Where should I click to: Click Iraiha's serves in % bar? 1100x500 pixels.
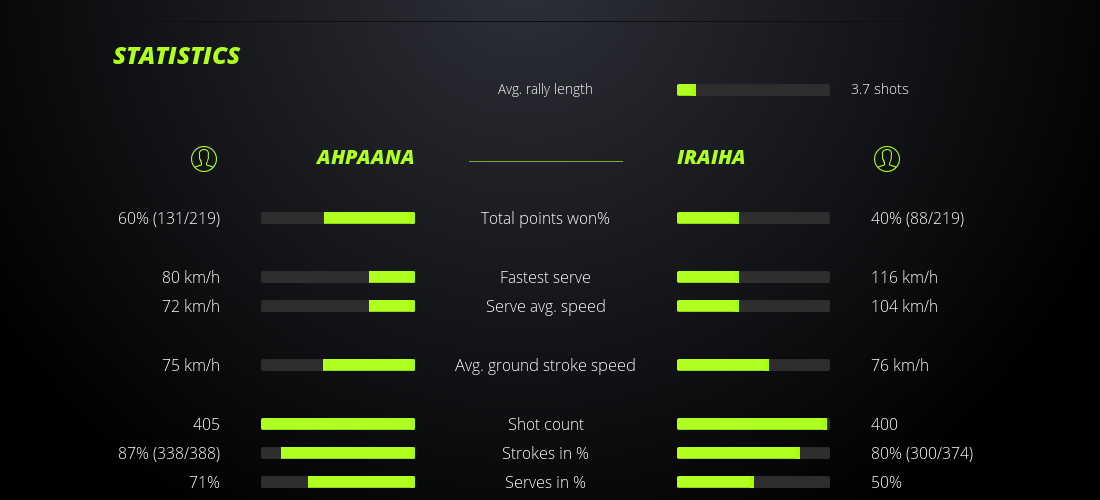pyautogui.click(x=753, y=482)
